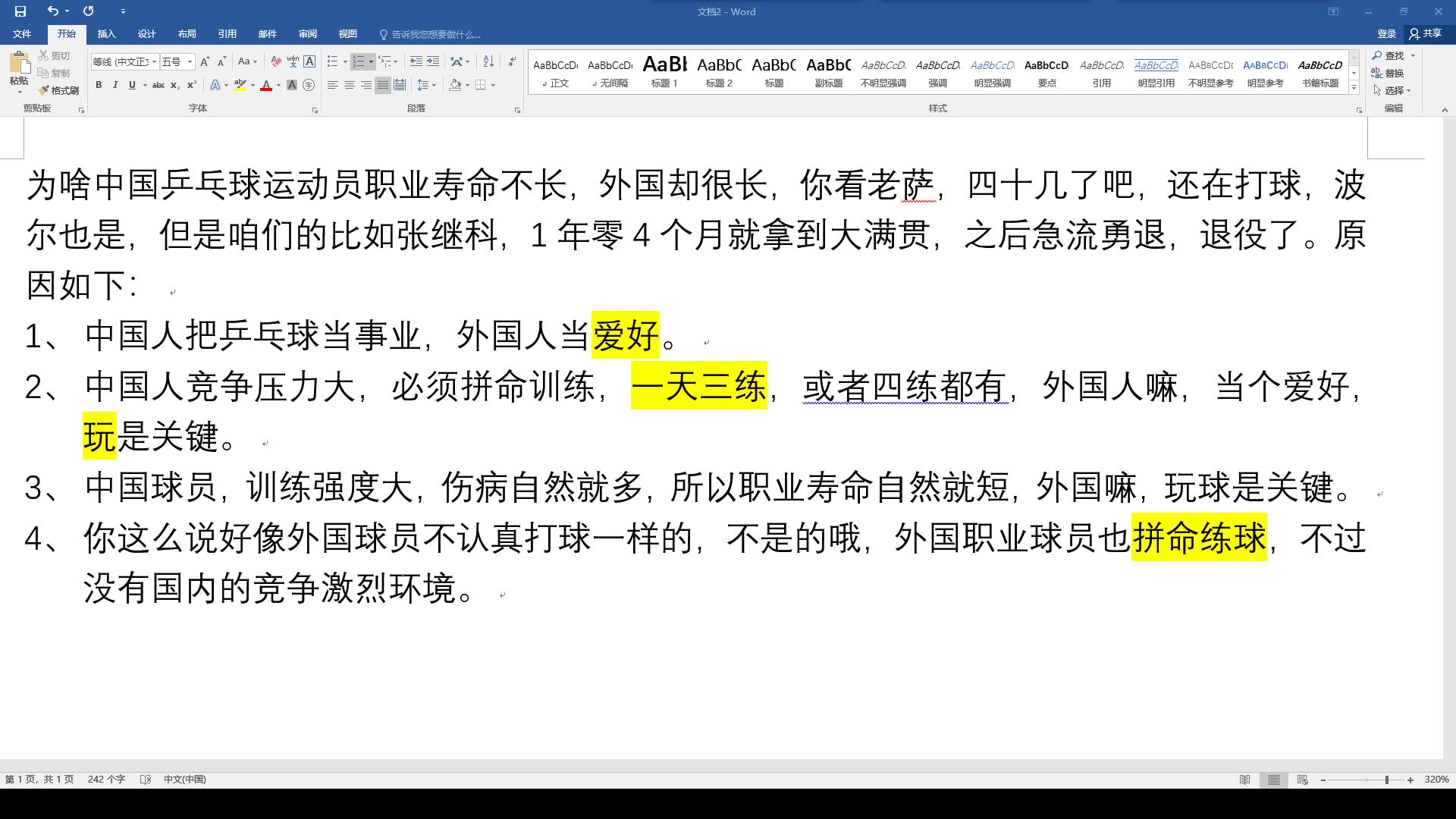Toggle Bold formatting
This screenshot has height=819, width=1456.
coord(99,85)
